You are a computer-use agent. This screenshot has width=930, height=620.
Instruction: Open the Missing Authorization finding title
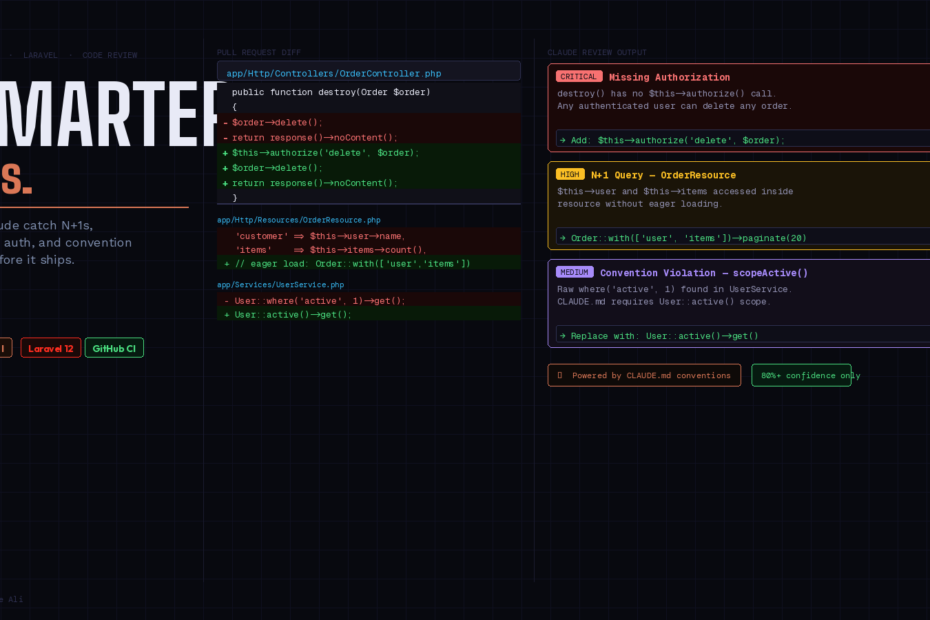point(669,77)
